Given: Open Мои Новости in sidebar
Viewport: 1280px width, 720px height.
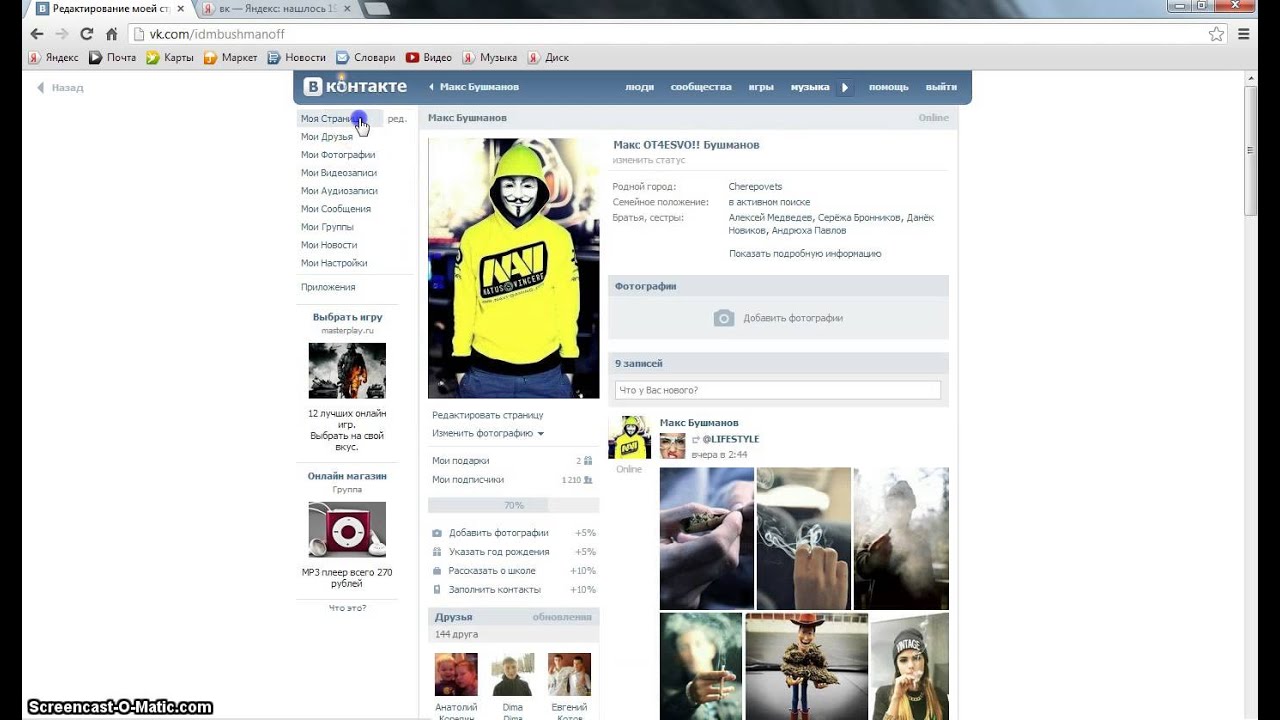Looking at the screenshot, I should tap(329, 245).
